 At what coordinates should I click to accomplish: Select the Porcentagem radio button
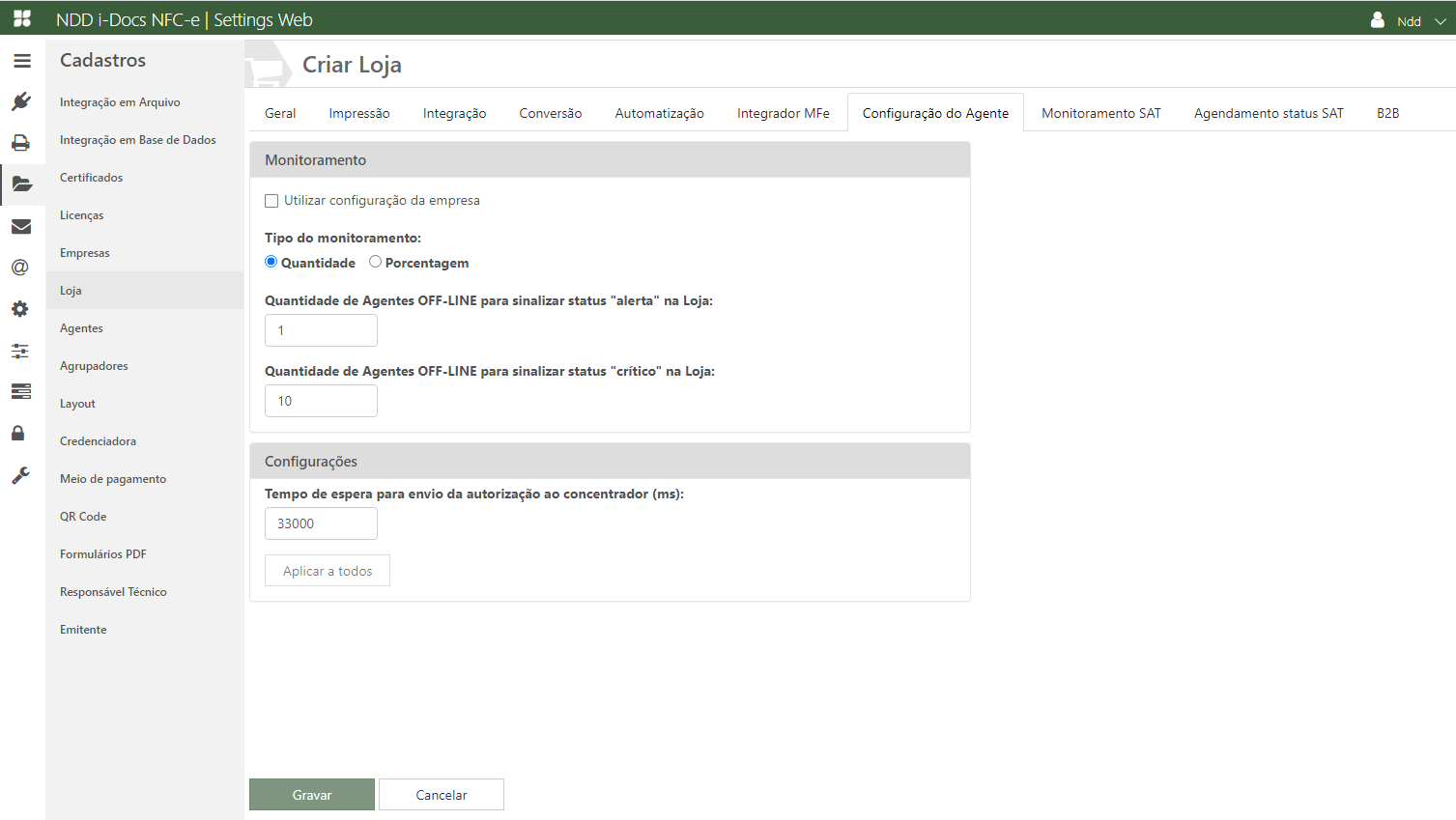[x=375, y=262]
